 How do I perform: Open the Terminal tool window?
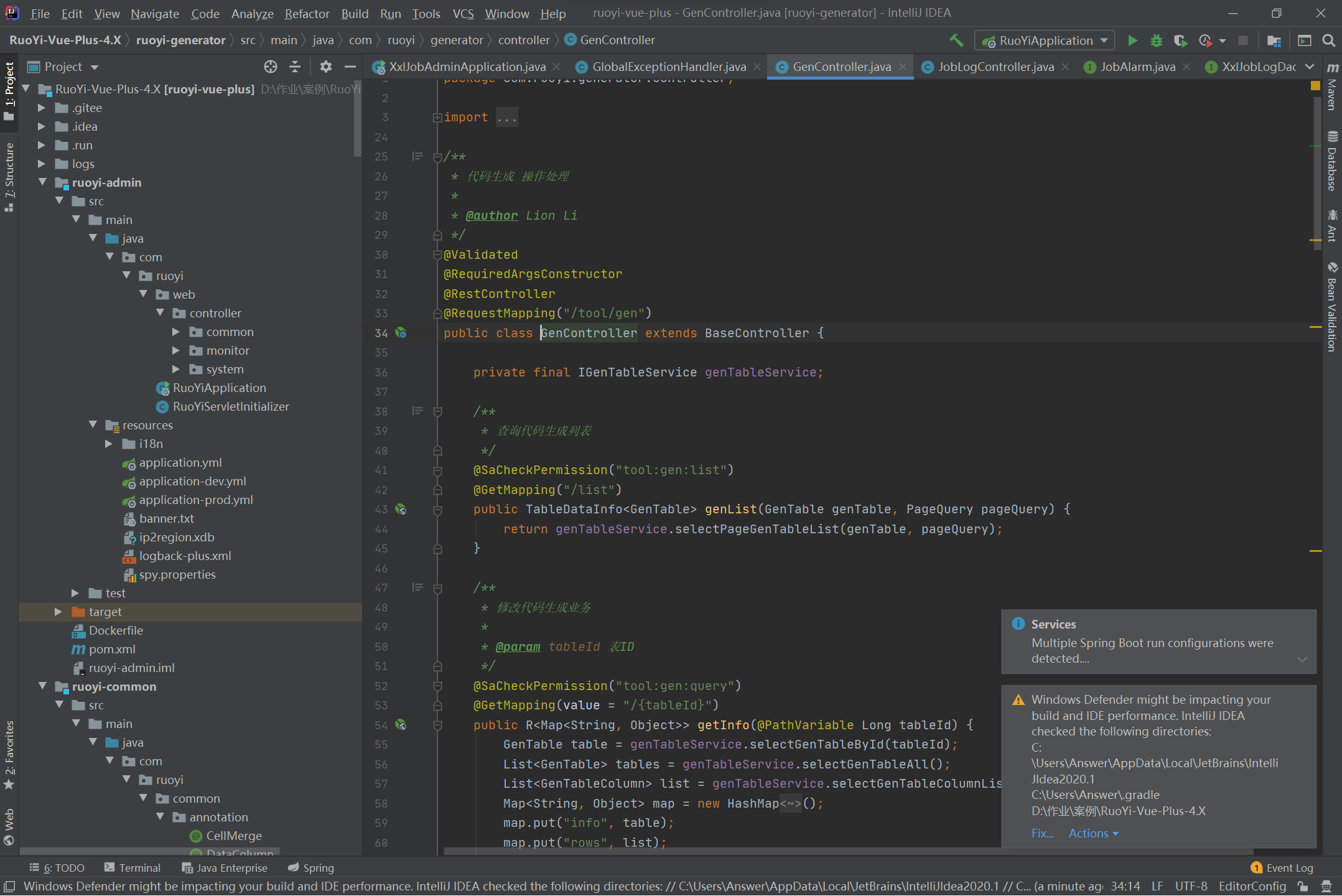[133, 868]
